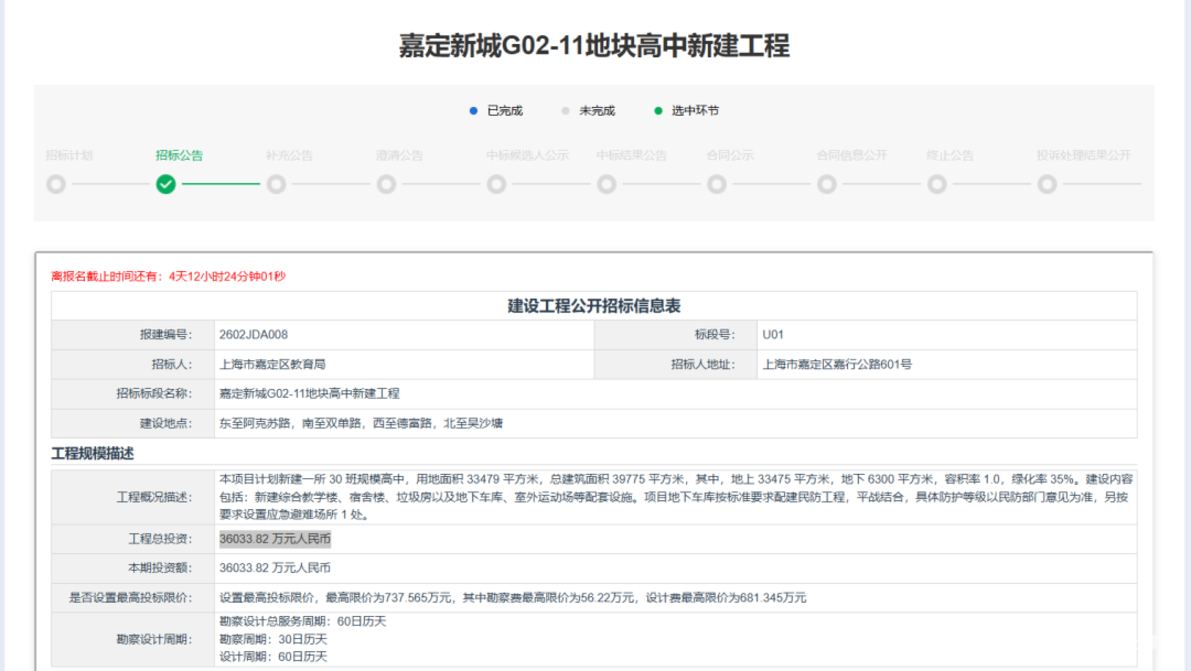The width and height of the screenshot is (1191, 671).
Task: Click the 是否设置最高投标限价 field label
Action: [131, 598]
